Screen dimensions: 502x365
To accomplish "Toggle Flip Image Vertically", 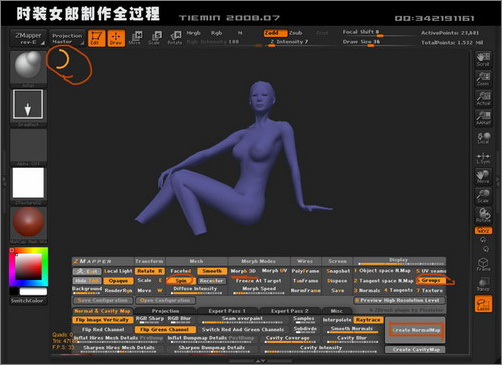I will click(x=102, y=320).
